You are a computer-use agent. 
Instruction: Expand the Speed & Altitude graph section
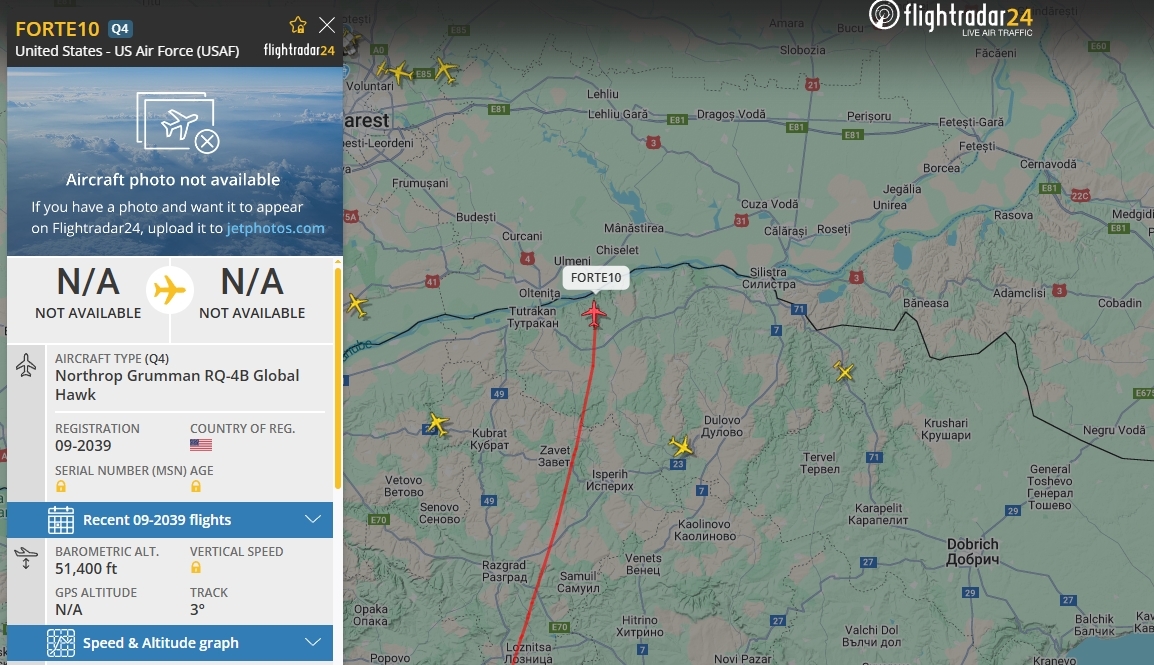[x=170, y=643]
